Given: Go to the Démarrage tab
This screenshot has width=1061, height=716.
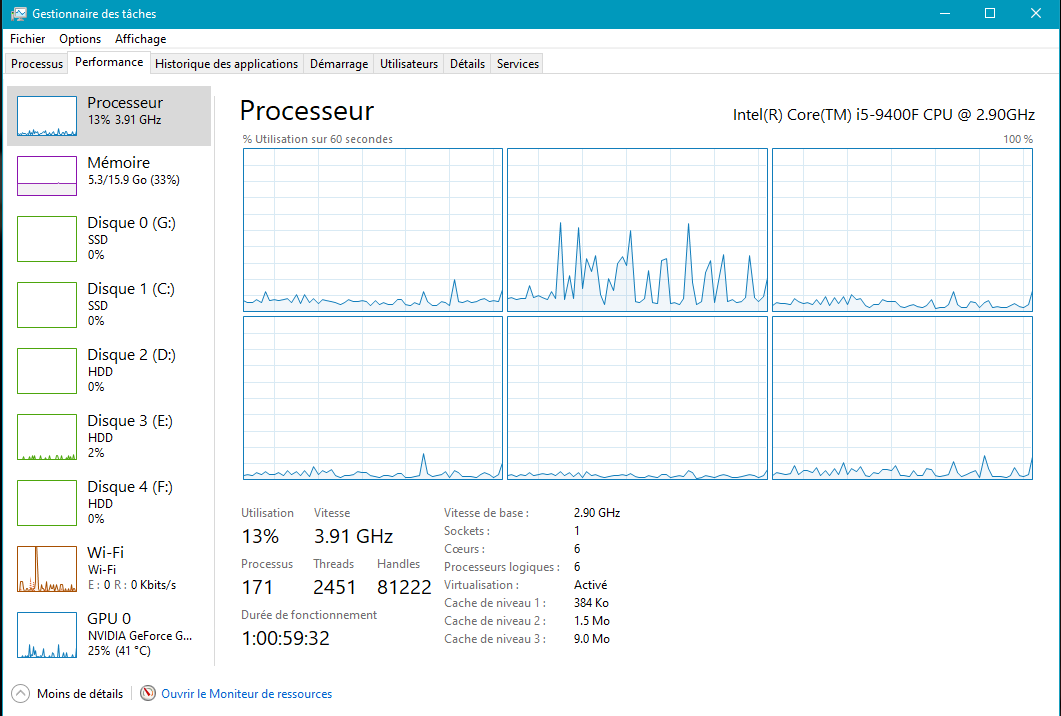Looking at the screenshot, I should (339, 64).
